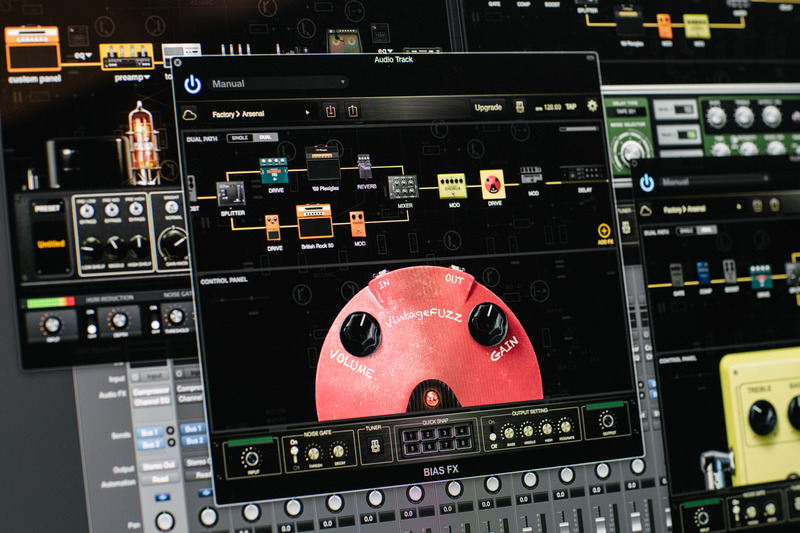This screenshot has width=800, height=533.
Task: Open the ToneCloud cloud icon
Action: [190, 114]
